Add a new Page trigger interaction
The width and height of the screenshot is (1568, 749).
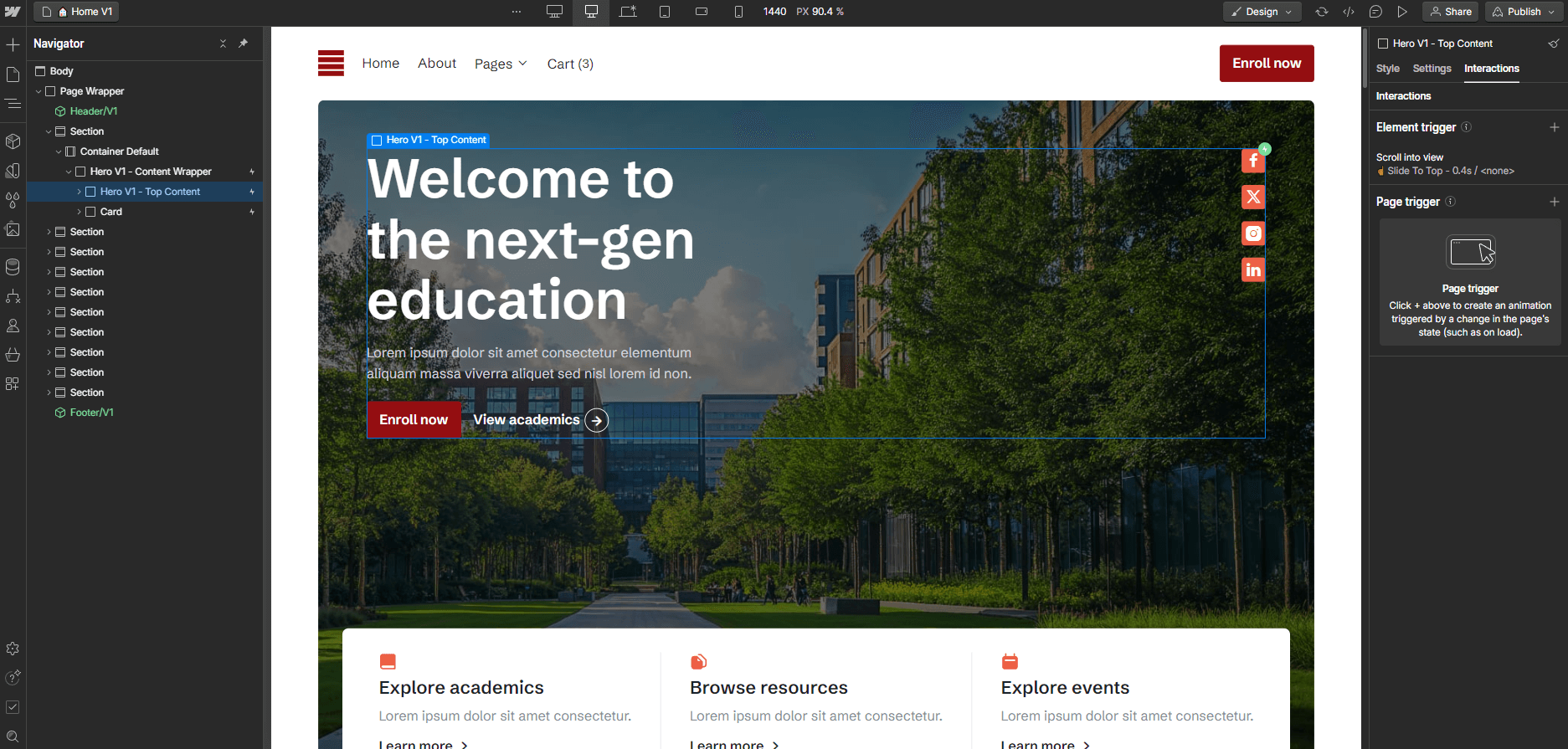1554,202
